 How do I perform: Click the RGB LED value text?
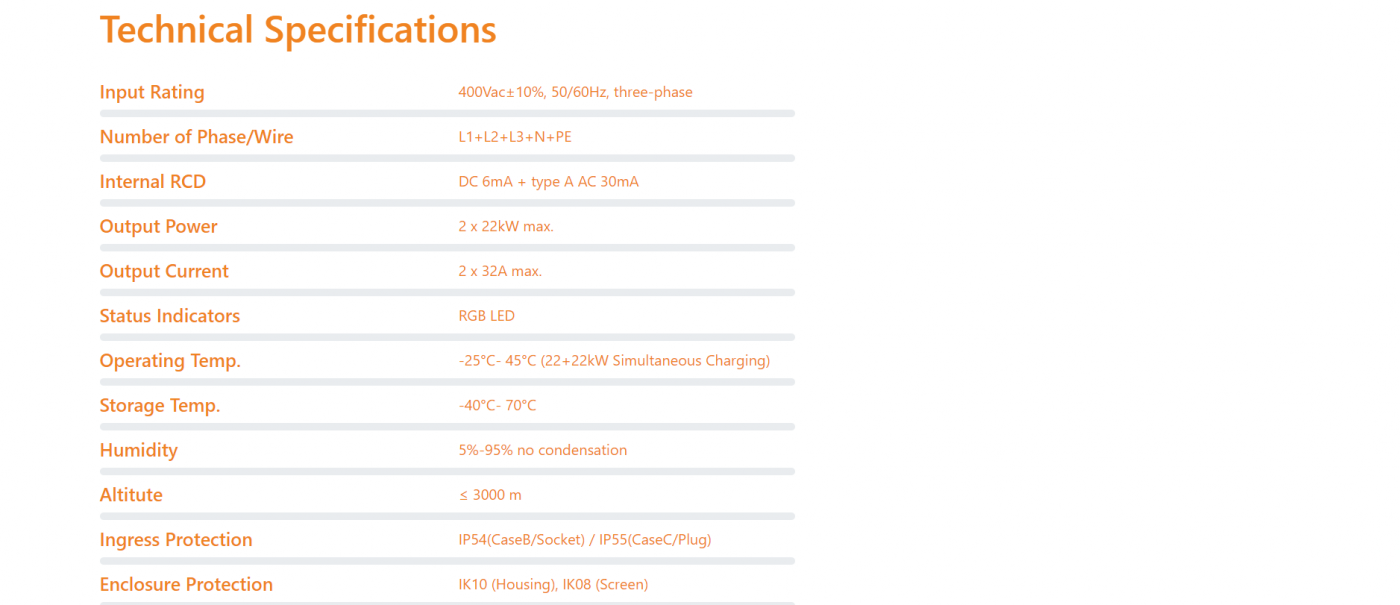pyautogui.click(x=486, y=316)
